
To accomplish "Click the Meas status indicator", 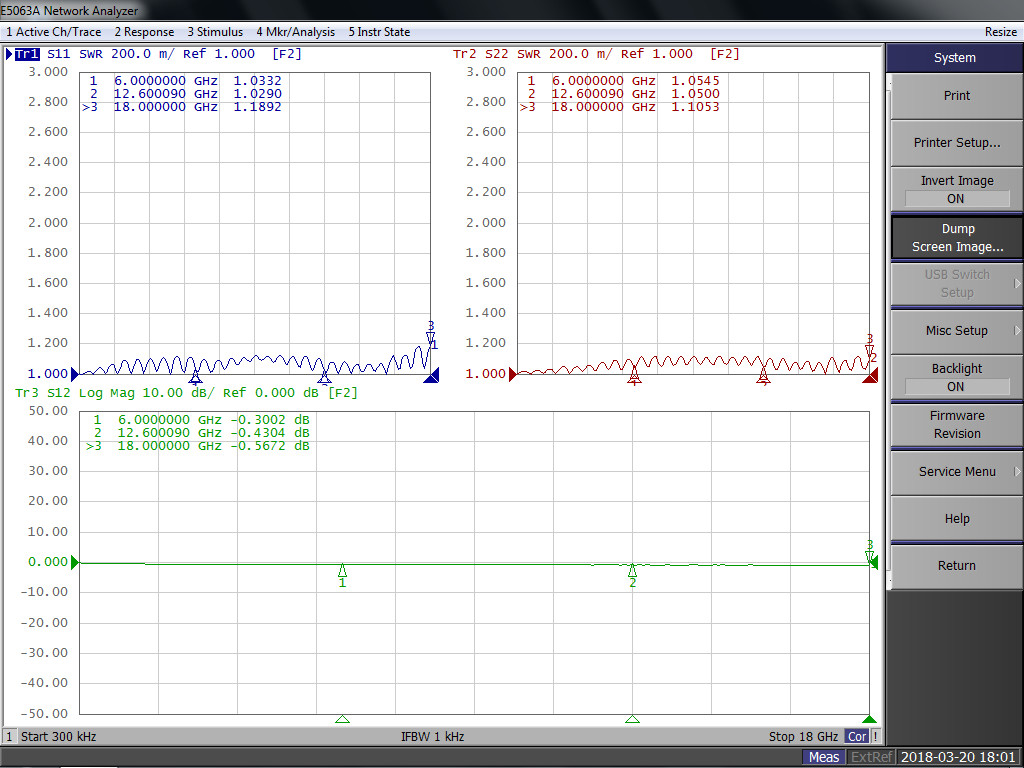I will [x=824, y=757].
